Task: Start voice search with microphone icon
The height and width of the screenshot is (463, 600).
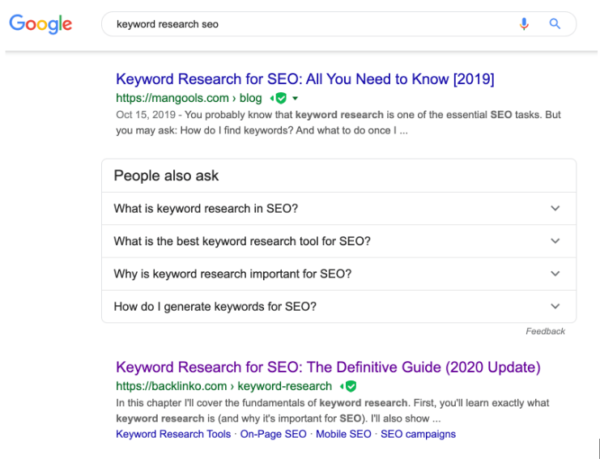Action: click(524, 24)
